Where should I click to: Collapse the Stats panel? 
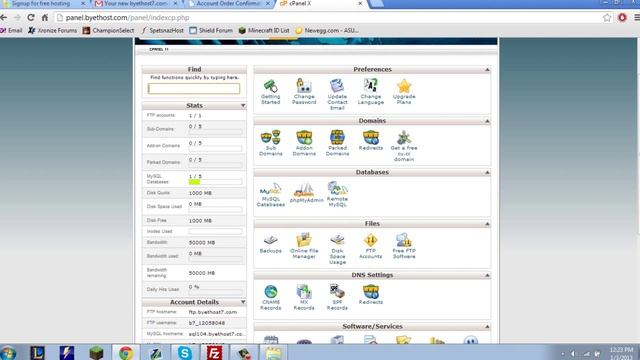(x=243, y=106)
